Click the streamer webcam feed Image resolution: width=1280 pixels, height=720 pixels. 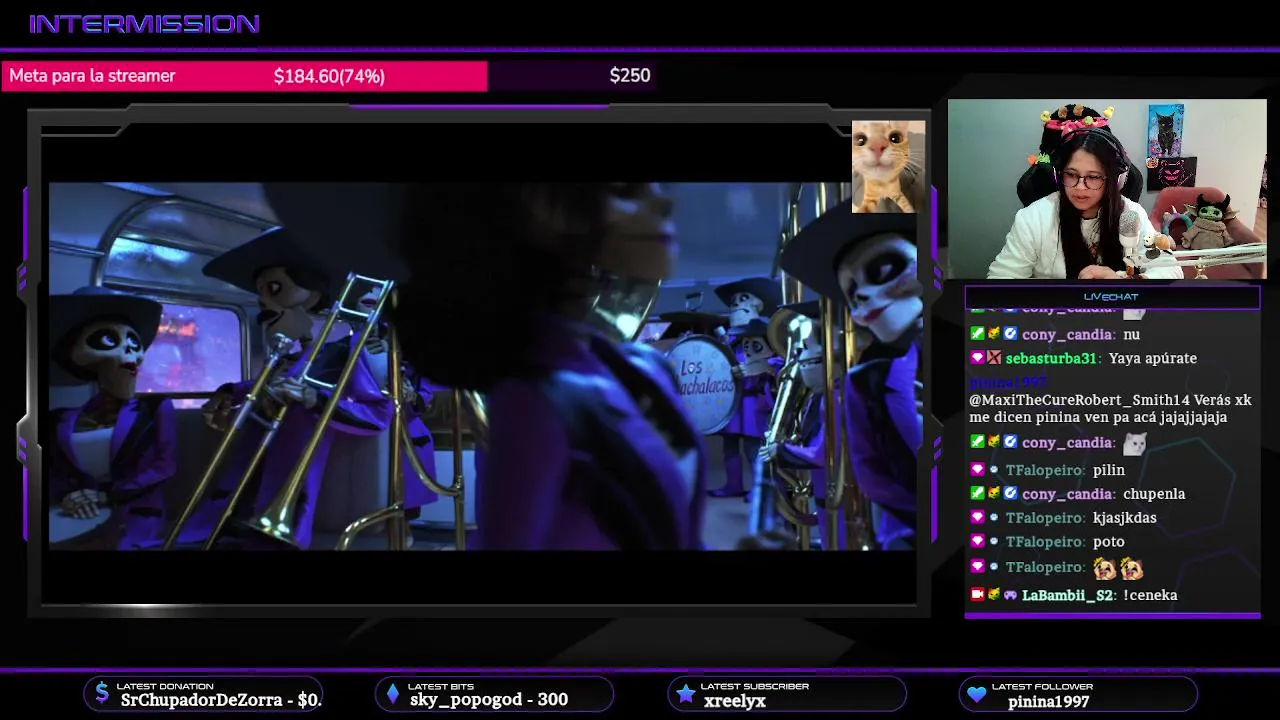[1107, 189]
